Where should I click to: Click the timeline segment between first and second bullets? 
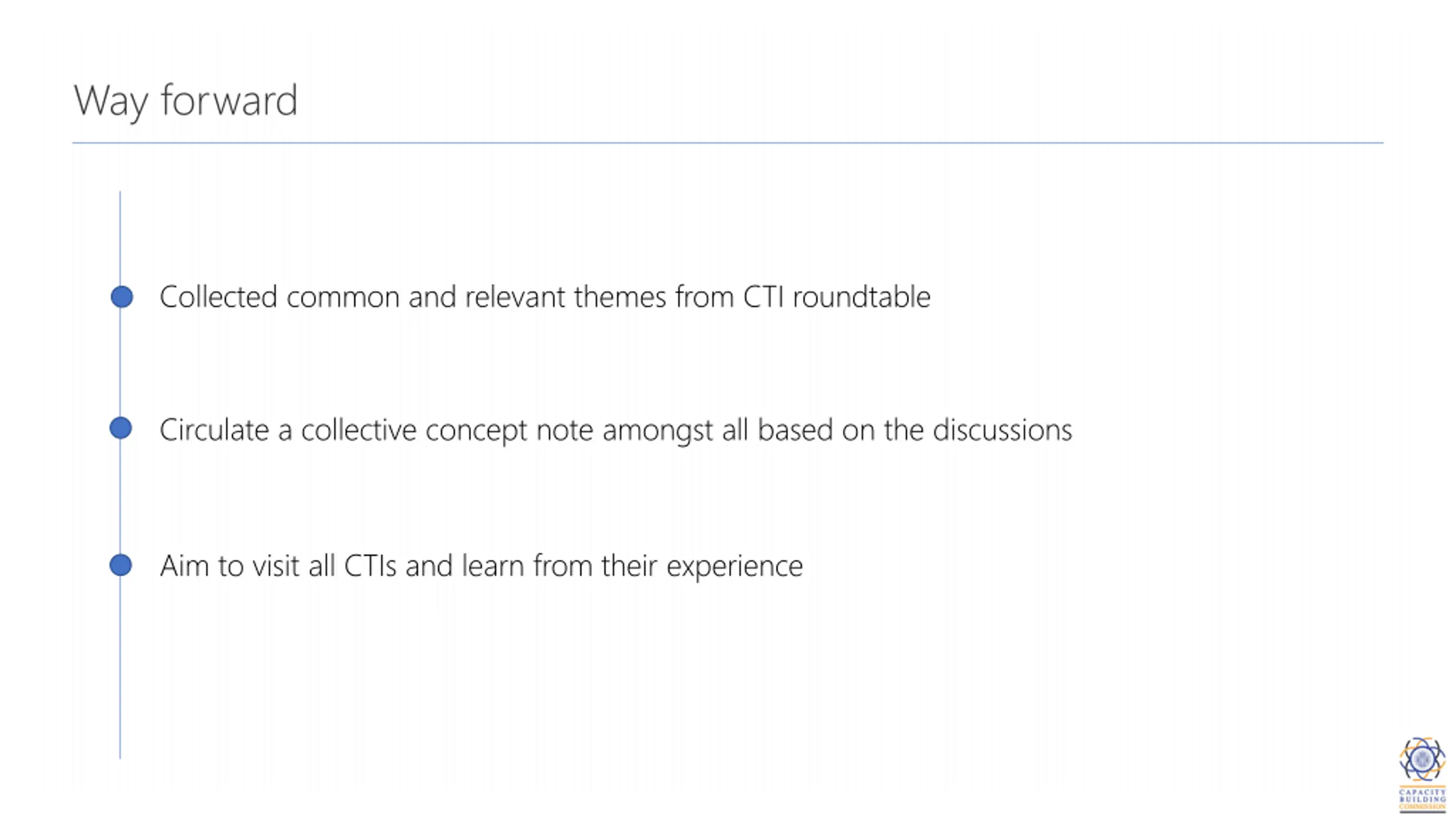tap(120, 362)
